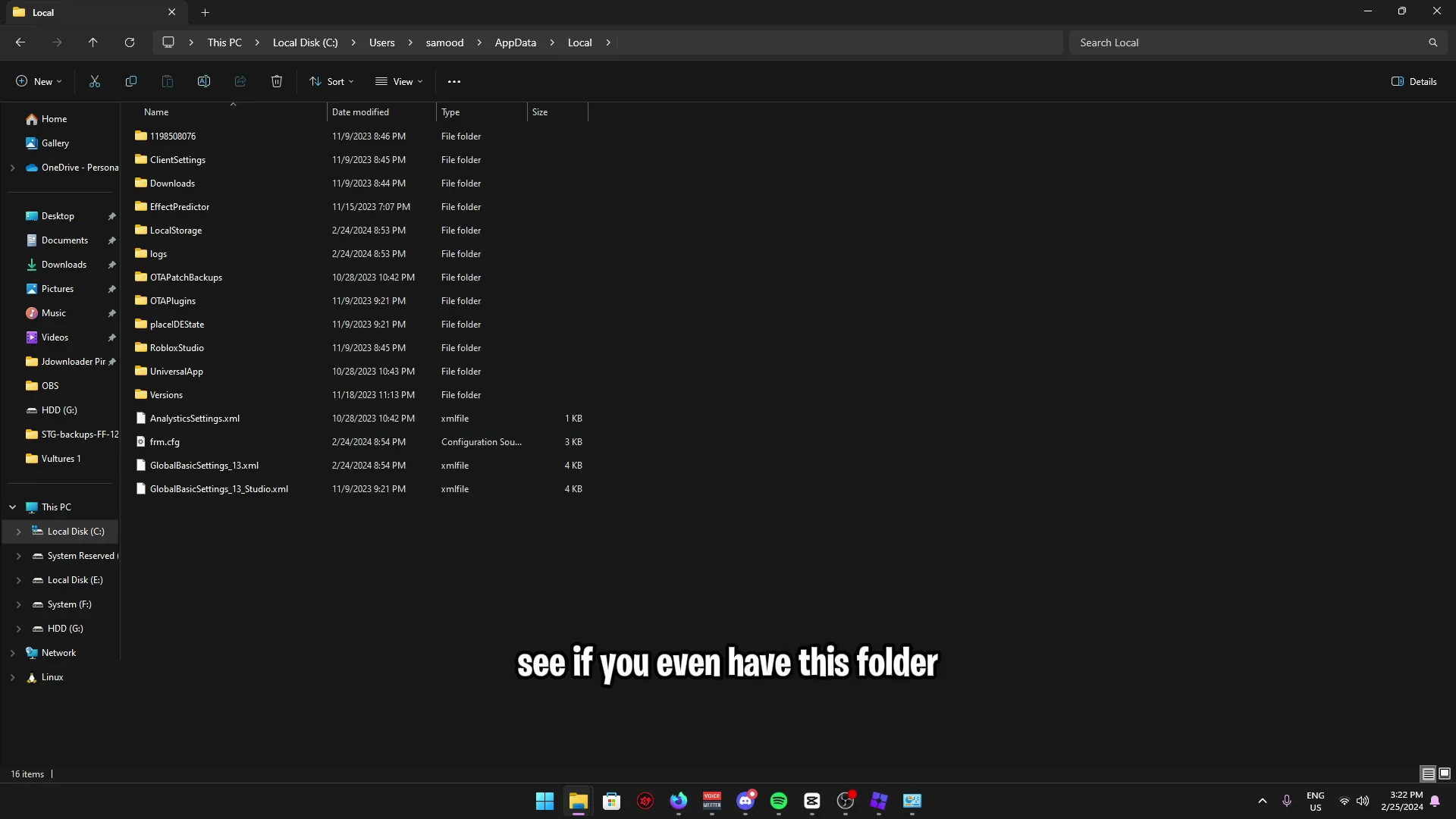Launch Spotify from the taskbar

point(780,802)
